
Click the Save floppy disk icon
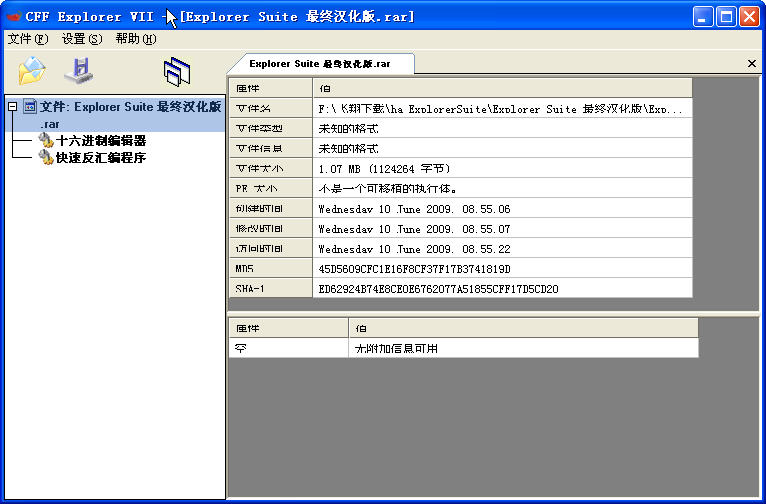[x=79, y=71]
